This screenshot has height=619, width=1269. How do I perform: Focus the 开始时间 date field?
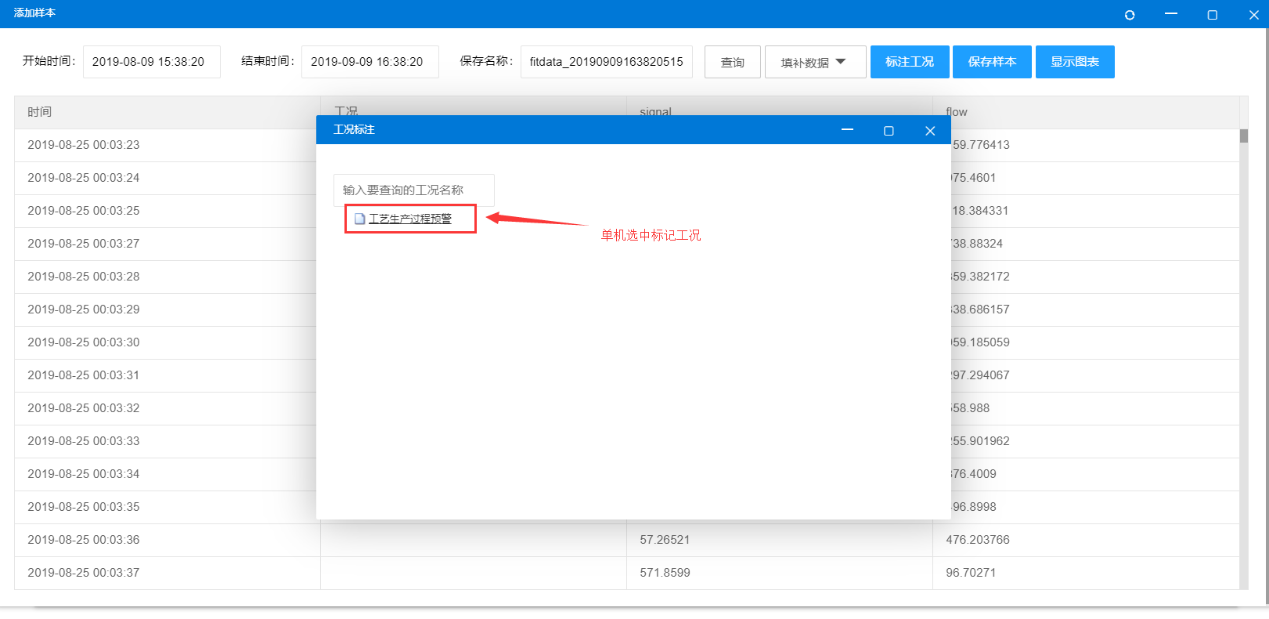[x=151, y=62]
